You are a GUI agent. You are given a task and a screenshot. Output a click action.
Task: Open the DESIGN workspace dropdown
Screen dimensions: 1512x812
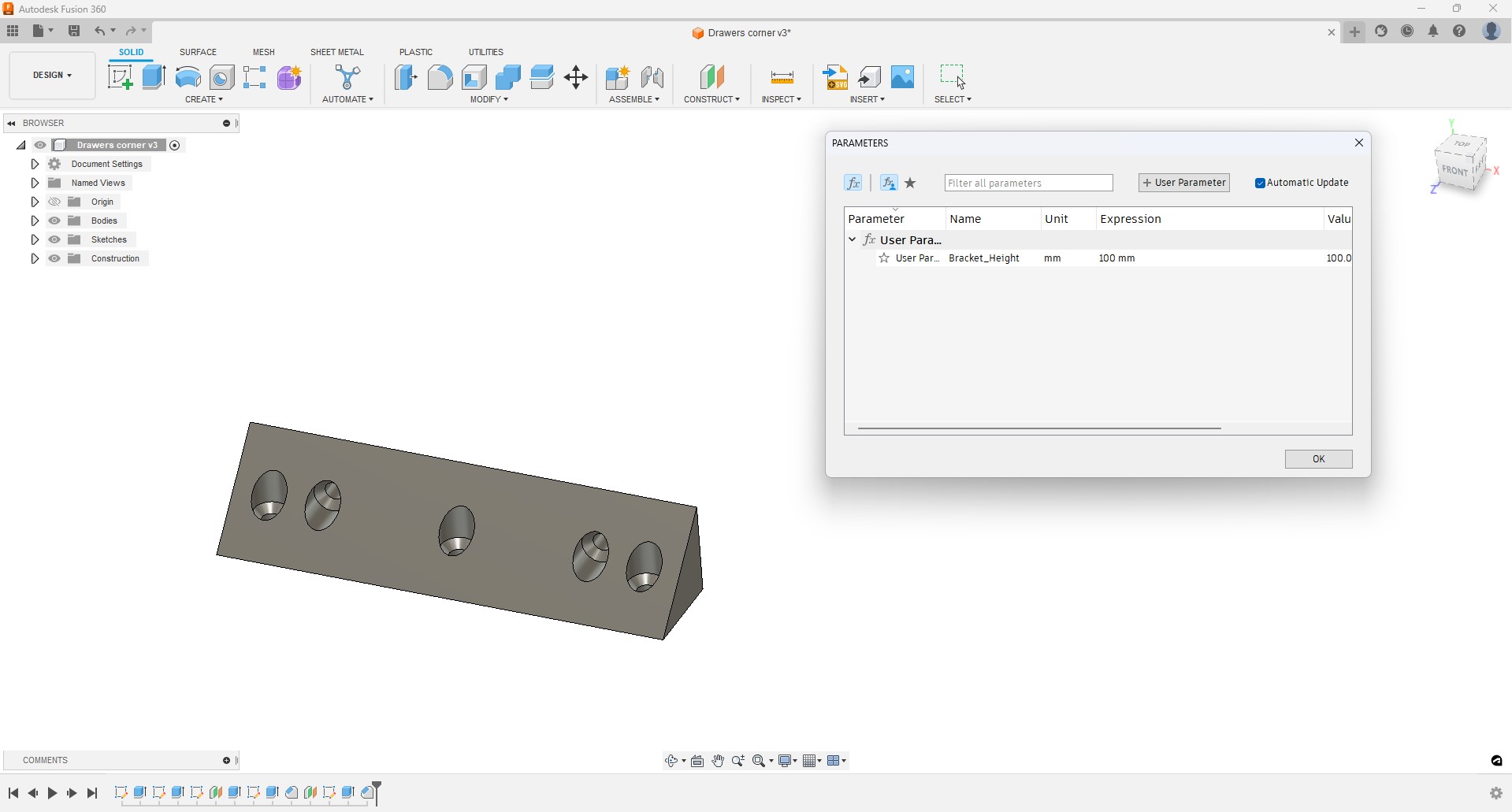click(x=53, y=76)
